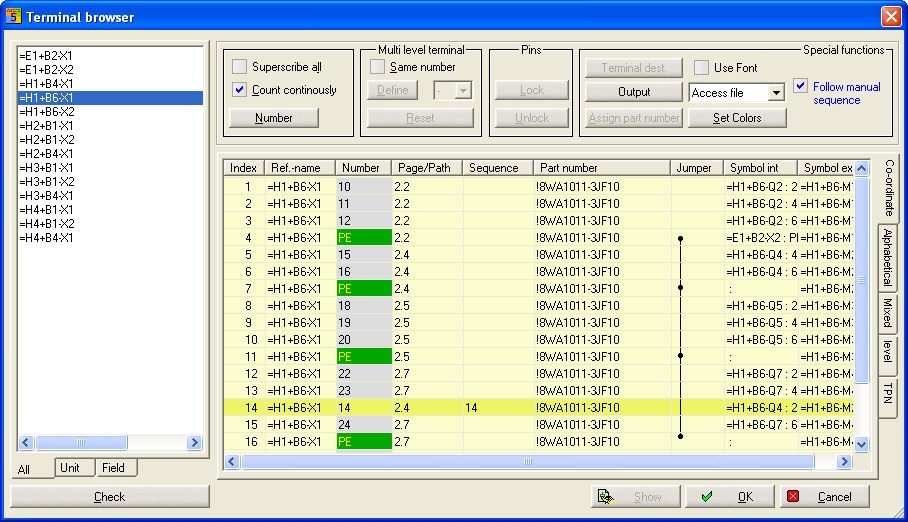Click the Unlock pins button
Image resolution: width=908 pixels, height=522 pixels.
click(x=532, y=118)
